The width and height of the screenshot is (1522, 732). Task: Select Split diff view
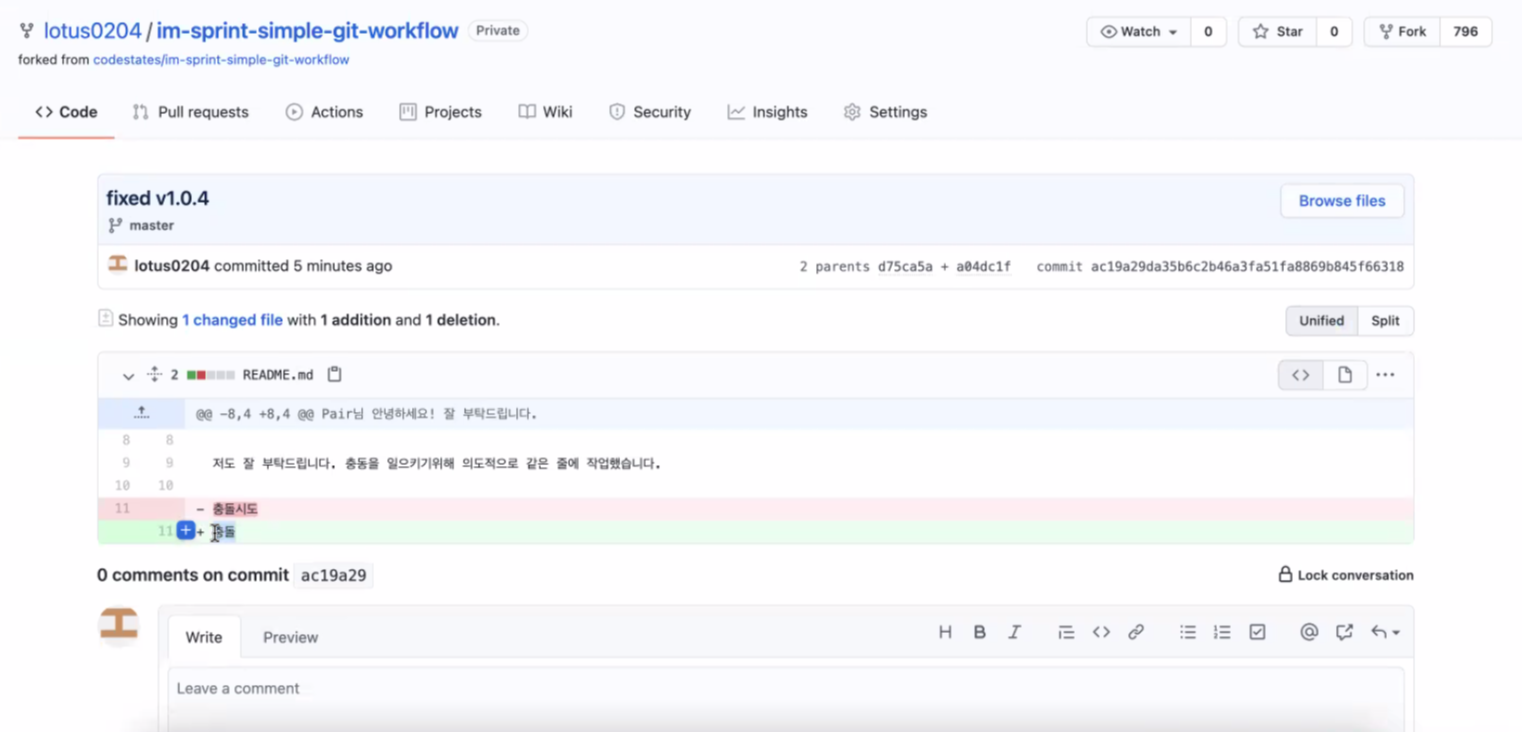click(1385, 321)
